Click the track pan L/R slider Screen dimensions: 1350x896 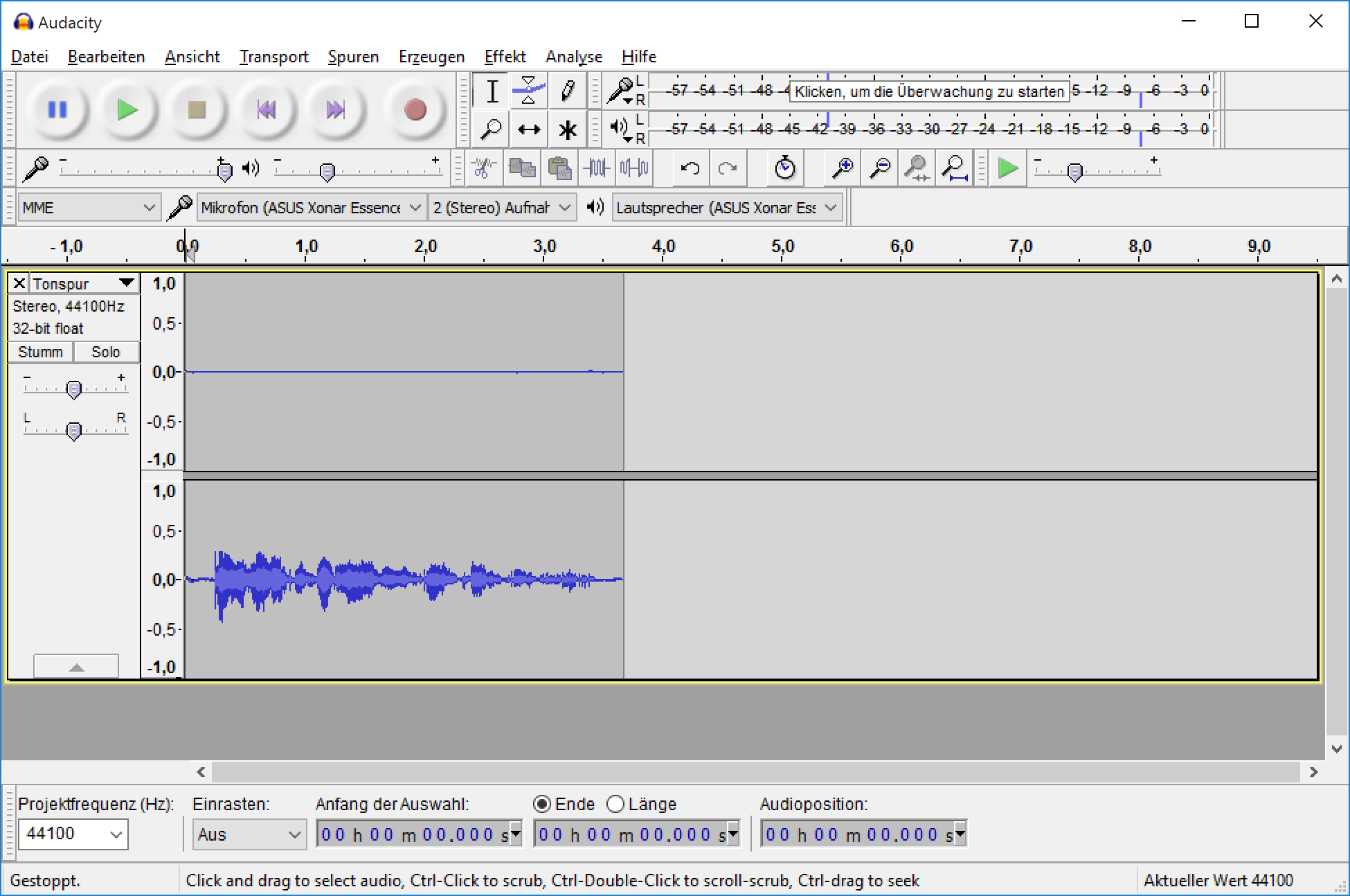[74, 431]
